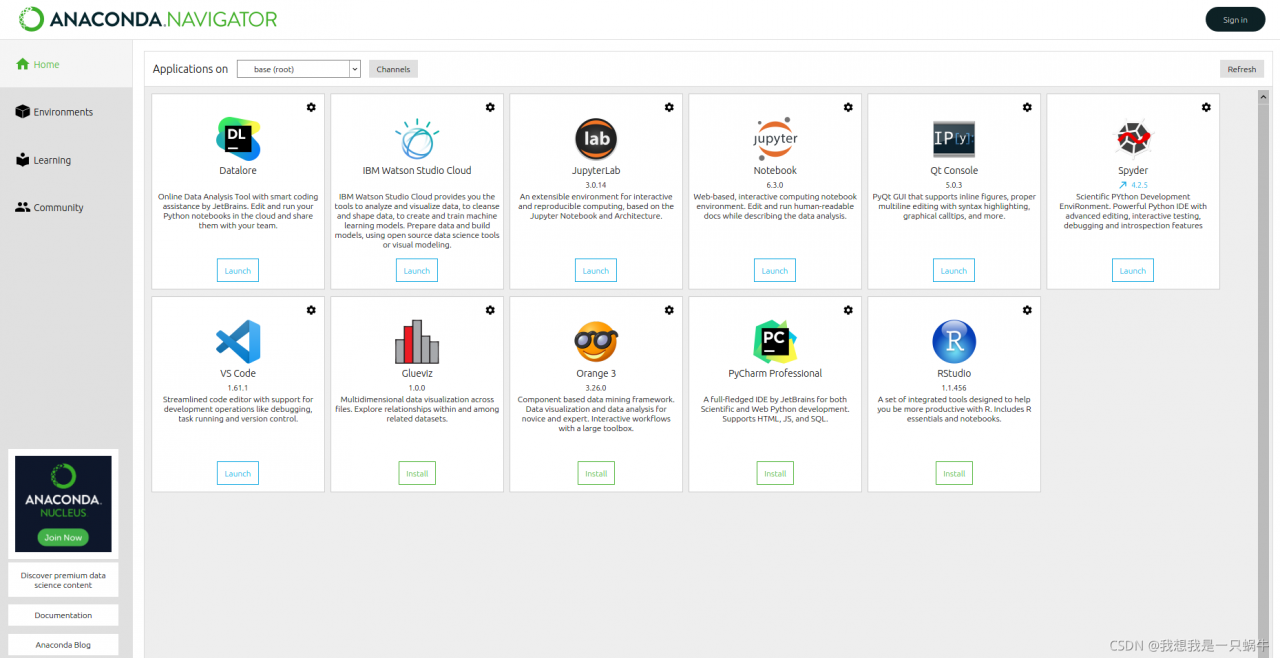Refresh the applications list
This screenshot has height=658, width=1280.
pos(1242,69)
